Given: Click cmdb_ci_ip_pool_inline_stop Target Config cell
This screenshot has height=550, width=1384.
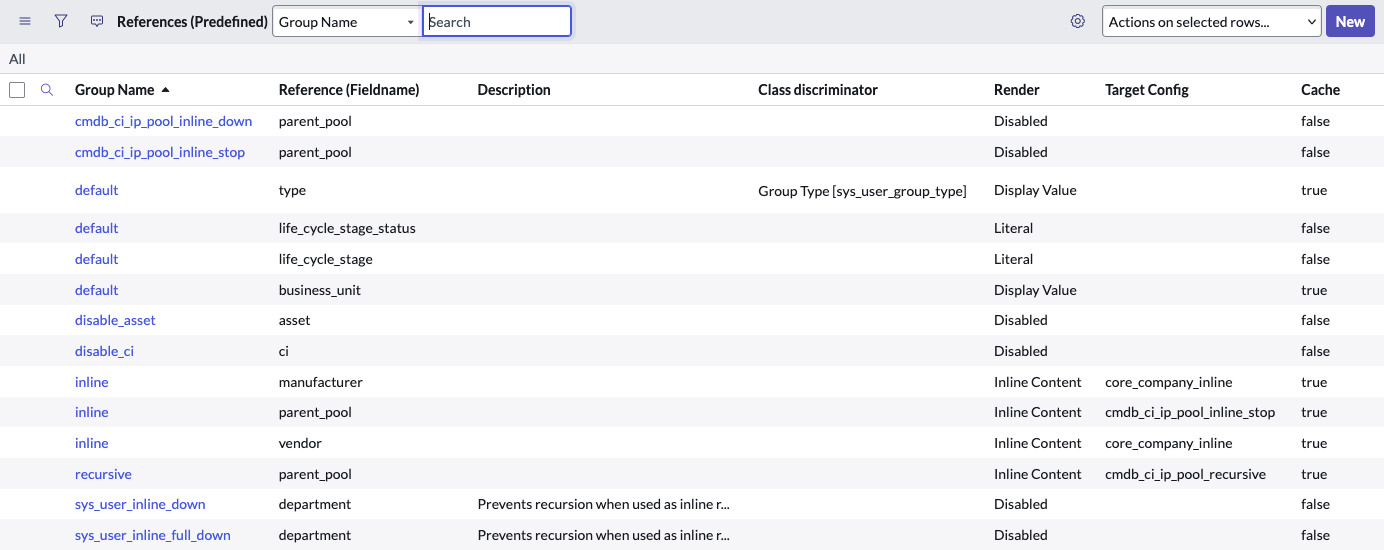Looking at the screenshot, I should click(x=1190, y=412).
